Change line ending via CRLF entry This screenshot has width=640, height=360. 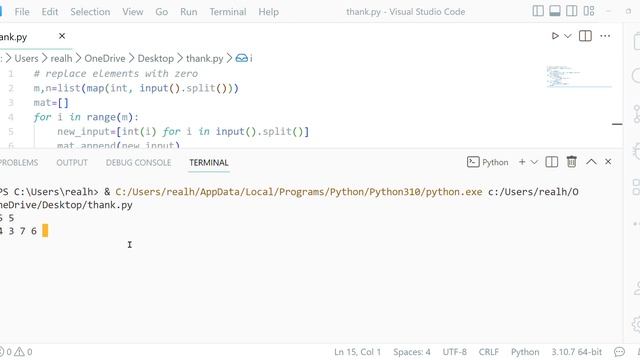[x=489, y=352]
